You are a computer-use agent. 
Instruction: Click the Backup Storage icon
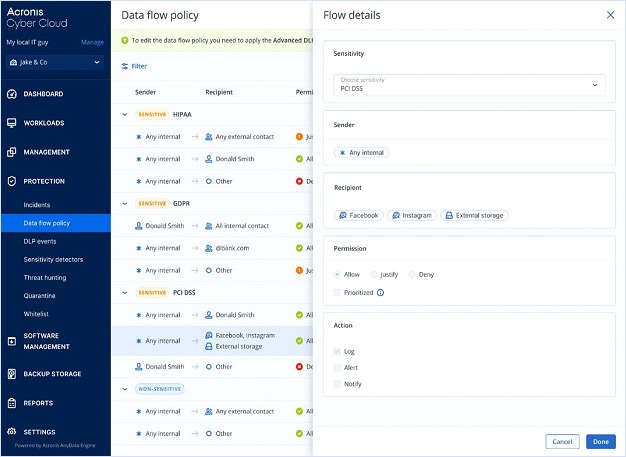[x=11, y=374]
